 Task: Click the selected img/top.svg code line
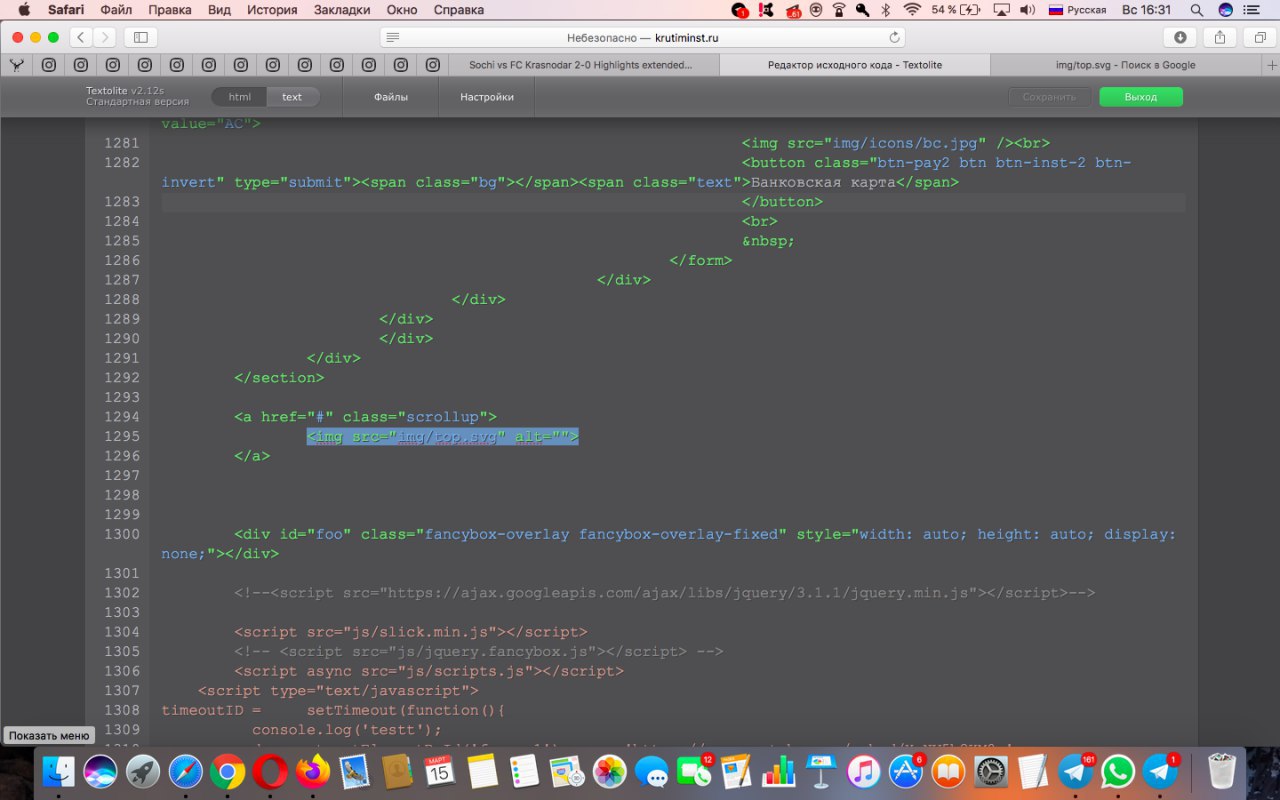[443, 437]
